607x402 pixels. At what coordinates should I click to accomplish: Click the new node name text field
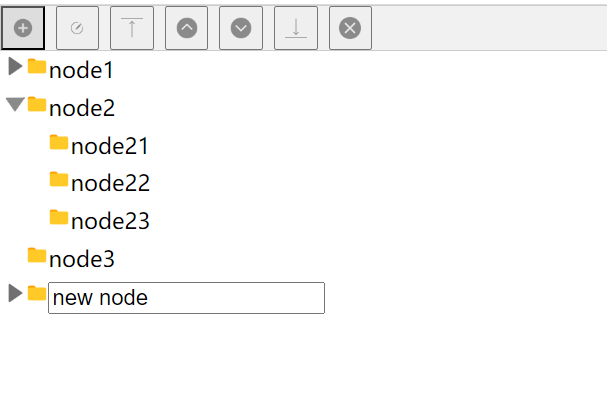tap(186, 297)
